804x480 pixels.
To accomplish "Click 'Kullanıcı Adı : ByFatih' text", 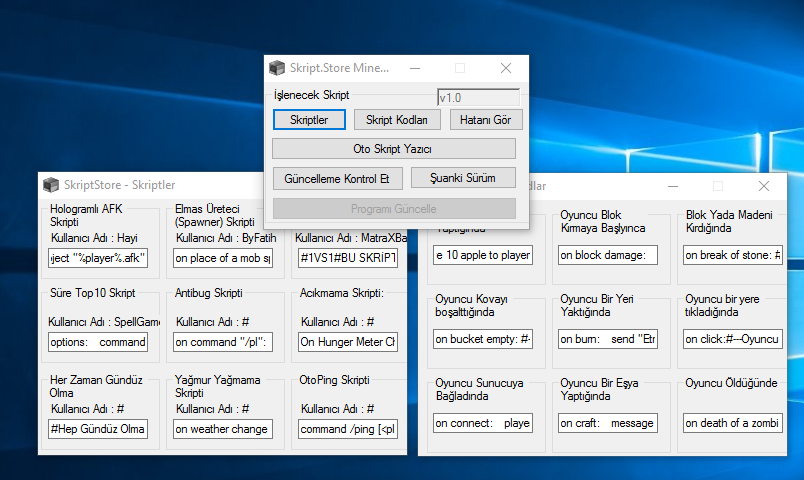I will click(x=226, y=238).
